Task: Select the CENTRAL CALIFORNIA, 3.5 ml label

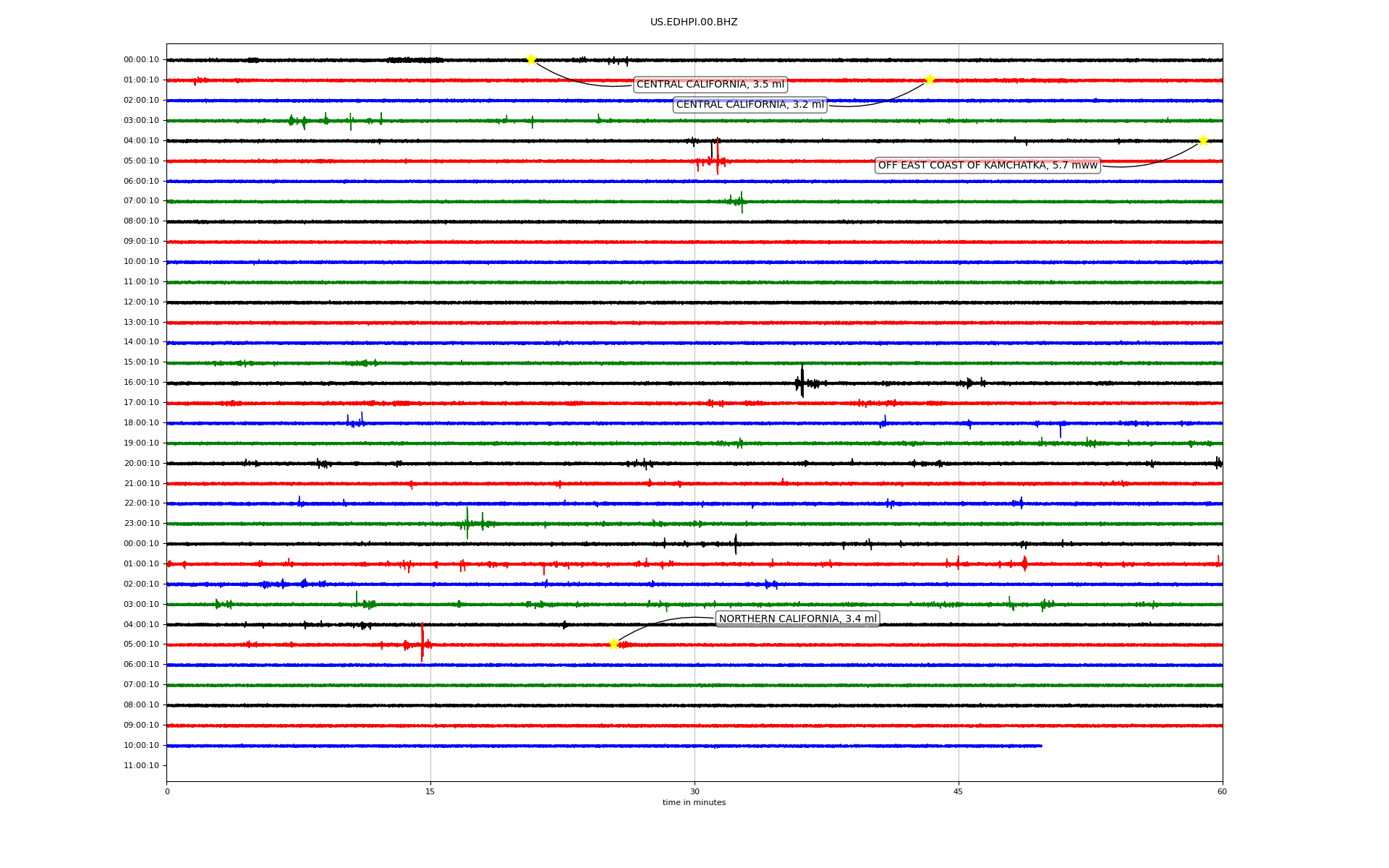Action: coord(710,85)
